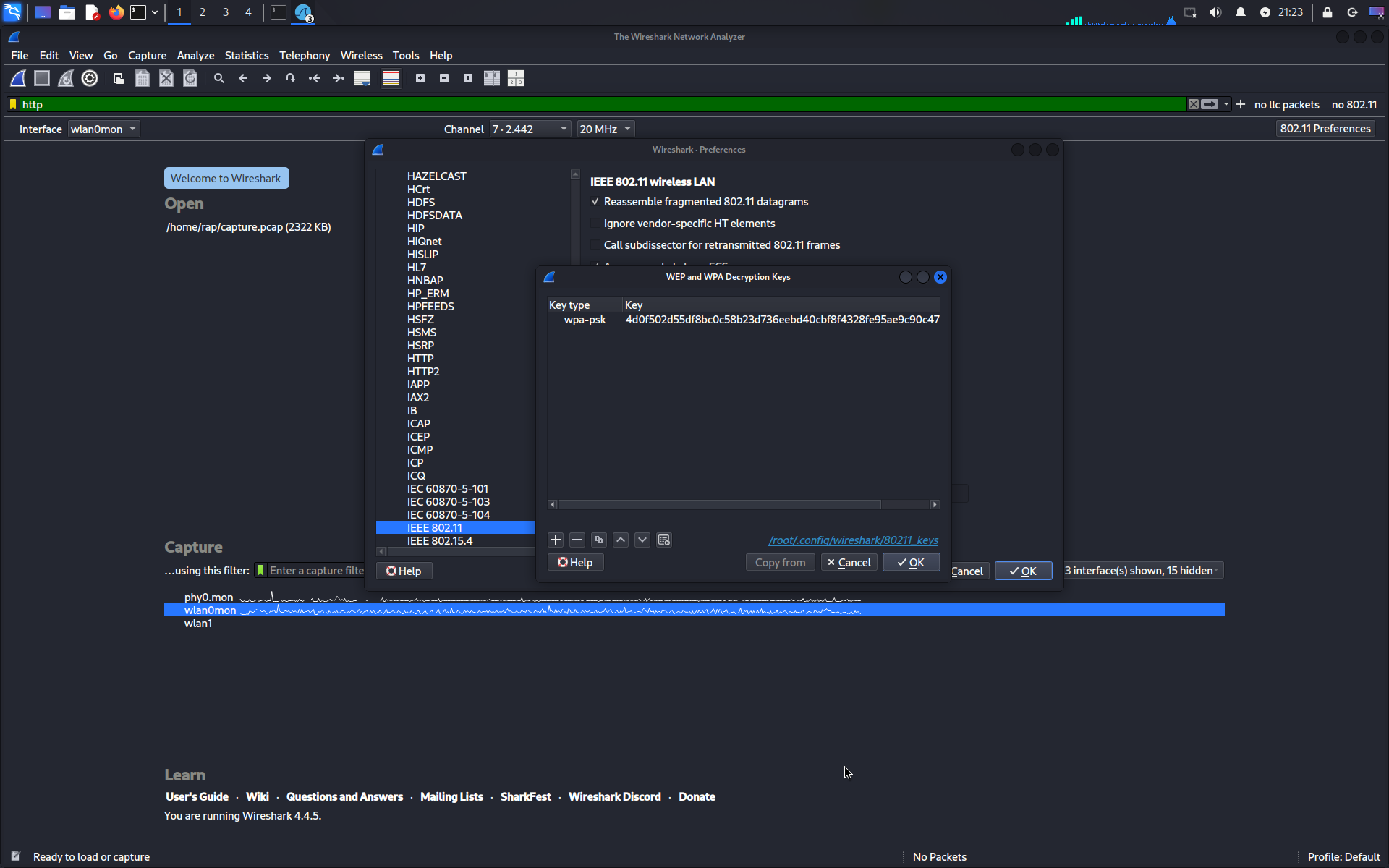This screenshot has height=868, width=1389.
Task: Remove the selected decryption key entry
Action: pyautogui.click(x=577, y=540)
